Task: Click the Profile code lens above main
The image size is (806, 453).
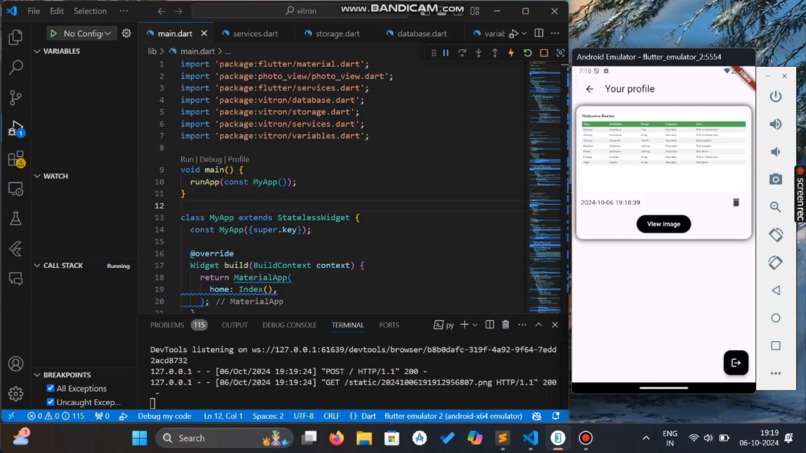Action: click(x=239, y=159)
